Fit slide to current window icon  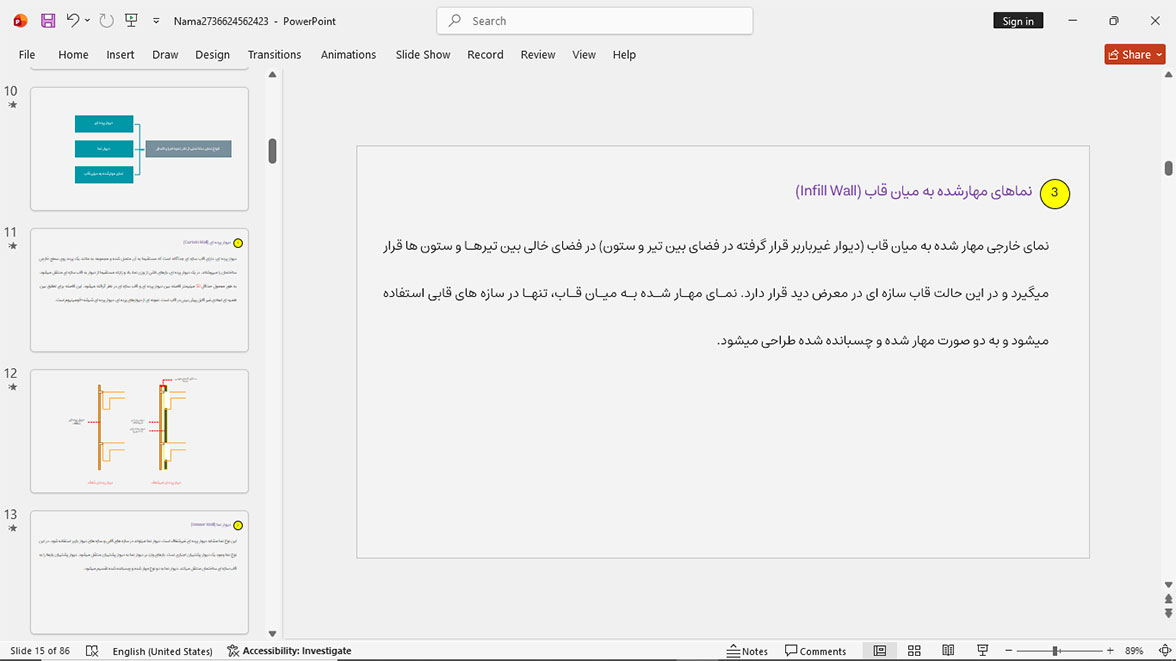click(1165, 650)
